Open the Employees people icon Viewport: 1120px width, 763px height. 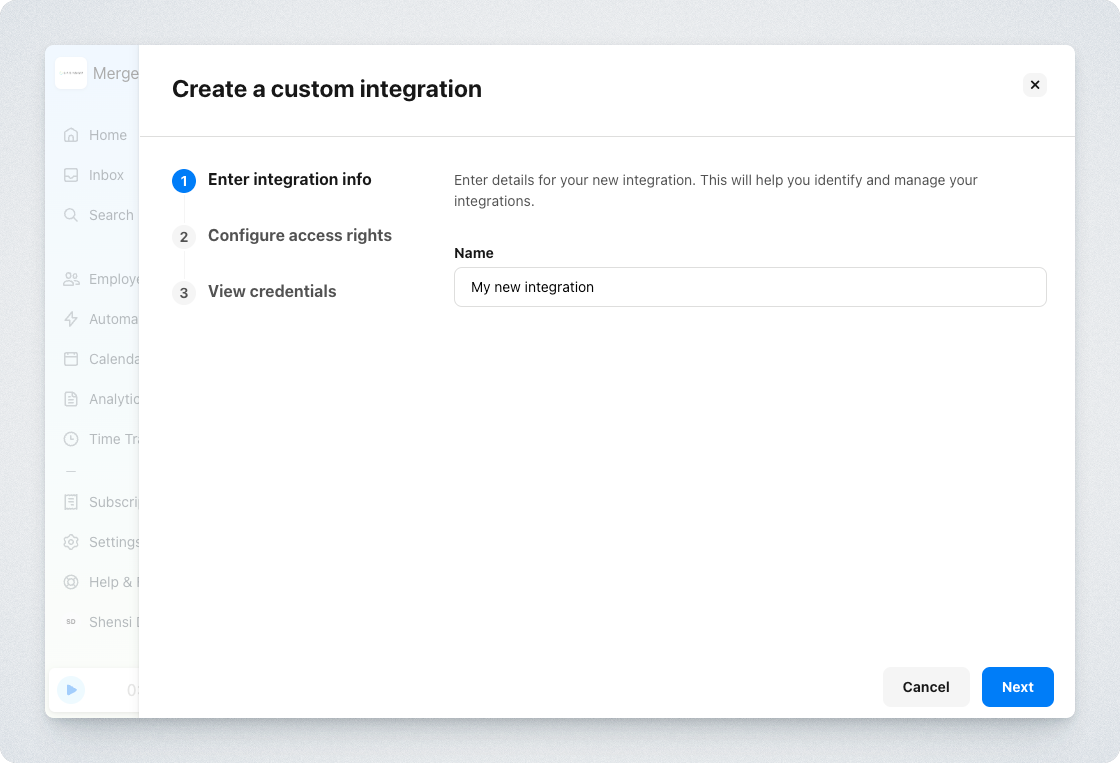[x=71, y=279]
